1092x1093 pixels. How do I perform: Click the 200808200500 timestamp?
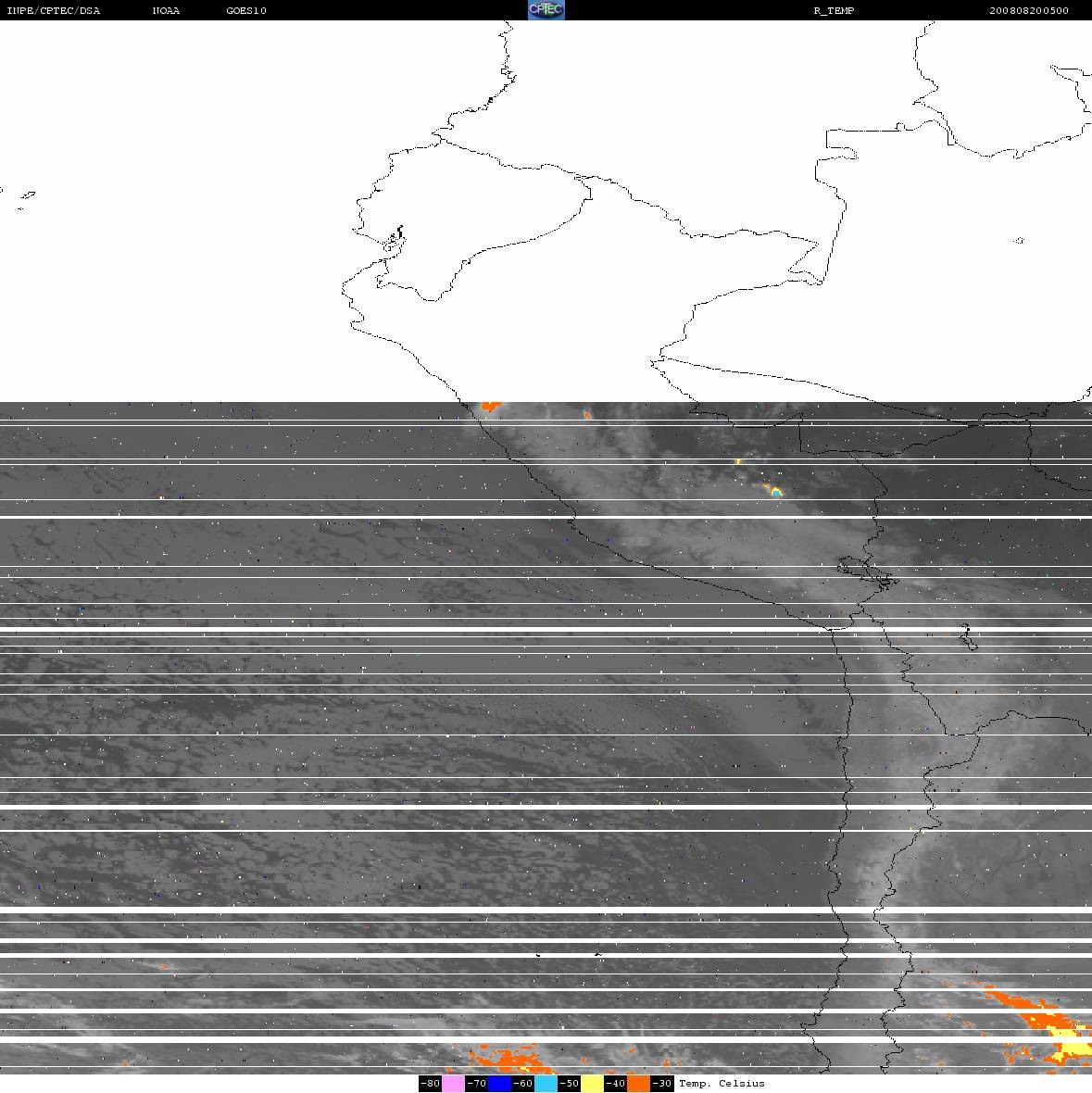tap(1029, 10)
